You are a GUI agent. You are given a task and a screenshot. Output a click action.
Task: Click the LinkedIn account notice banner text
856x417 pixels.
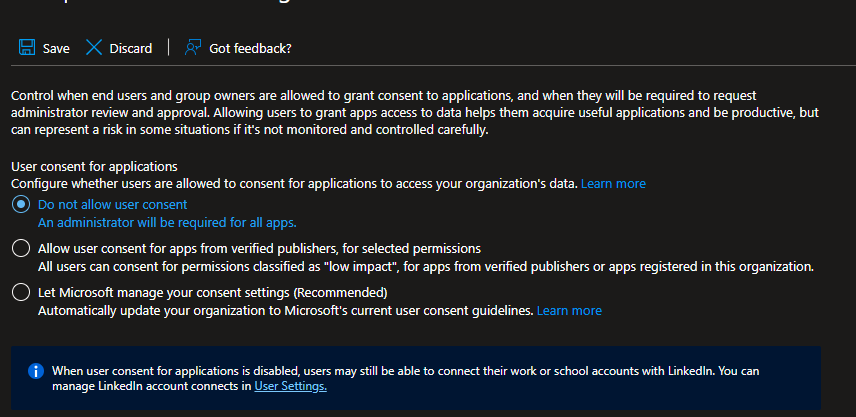click(x=420, y=371)
